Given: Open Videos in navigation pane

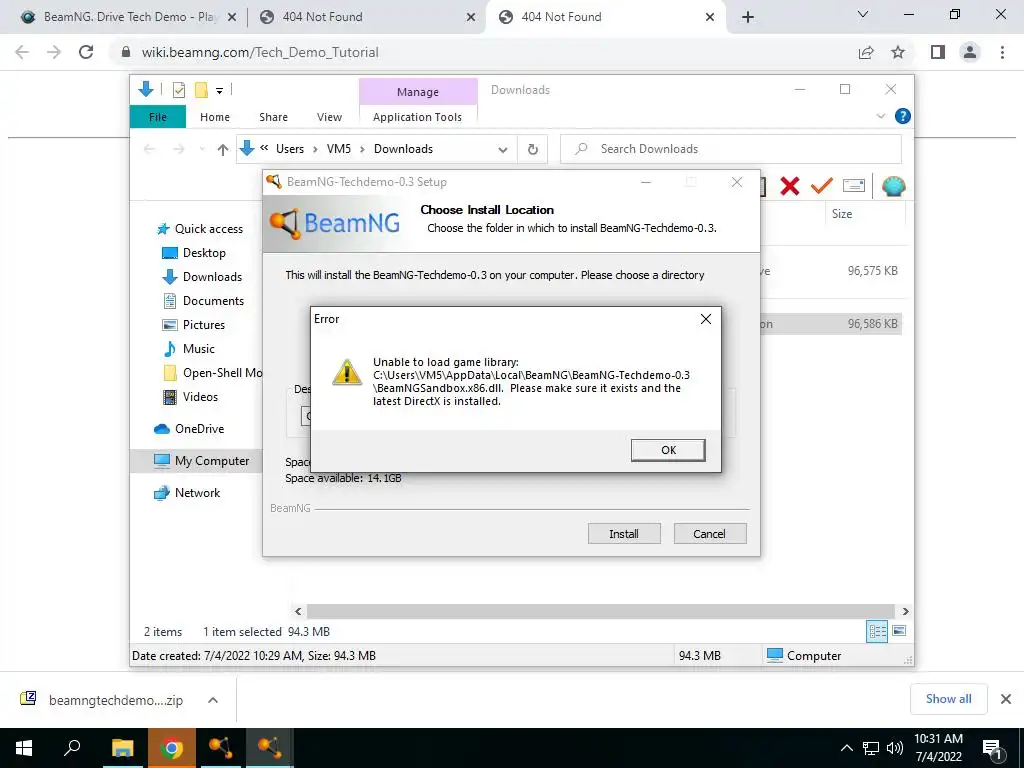Looking at the screenshot, I should tap(190, 397).
